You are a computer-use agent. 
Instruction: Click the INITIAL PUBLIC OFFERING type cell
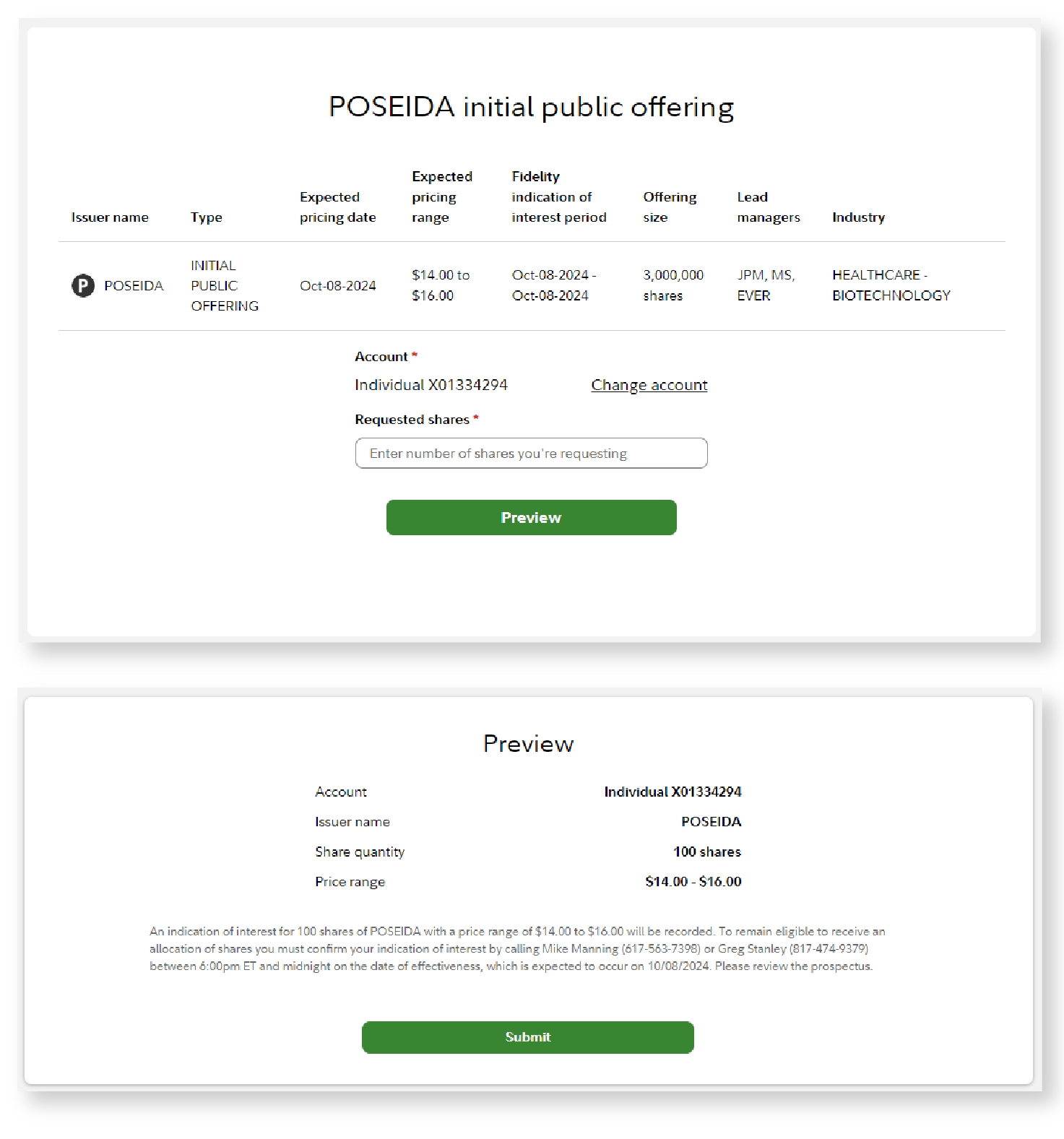click(x=224, y=286)
